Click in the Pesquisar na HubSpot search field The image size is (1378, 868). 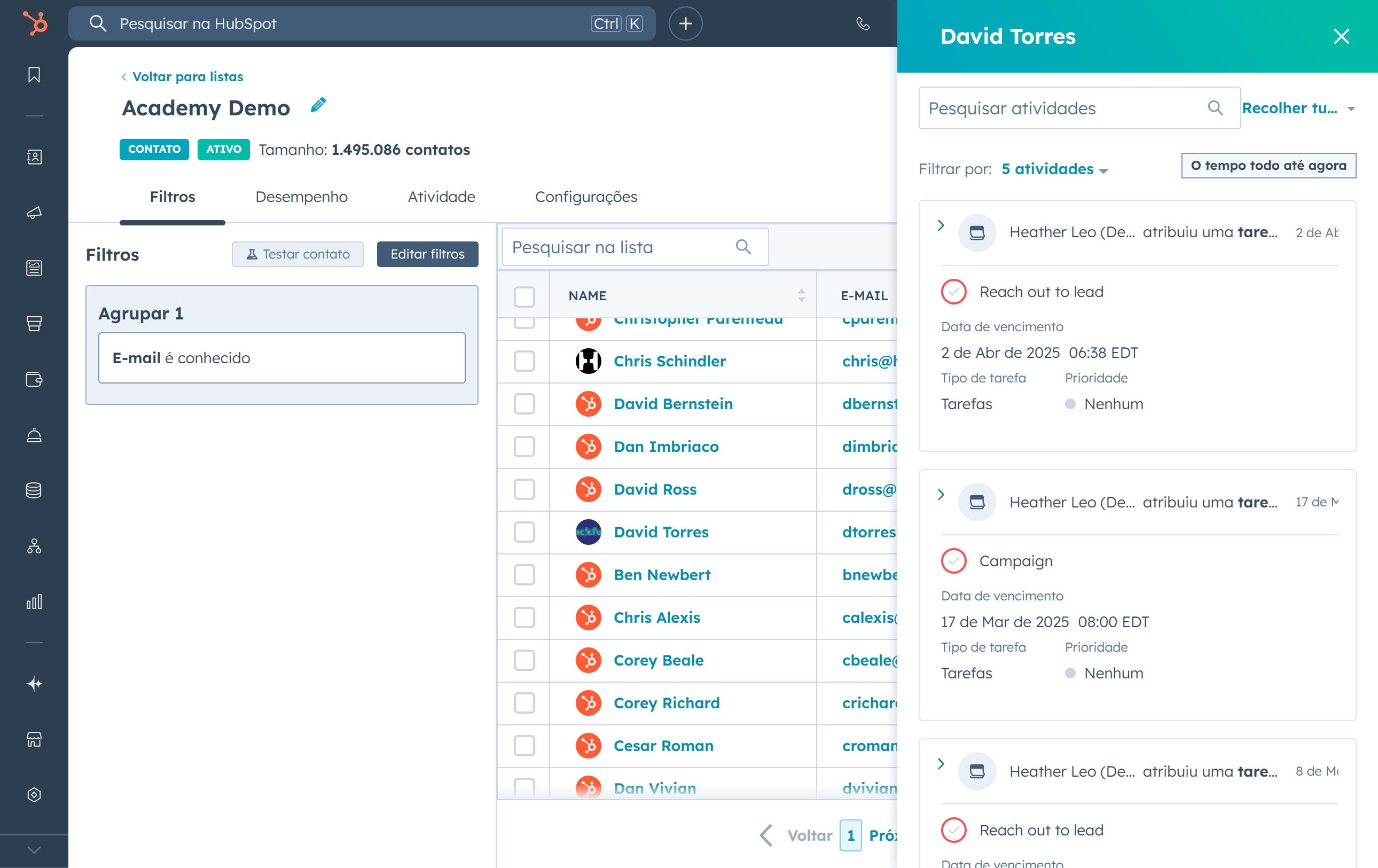click(x=362, y=24)
